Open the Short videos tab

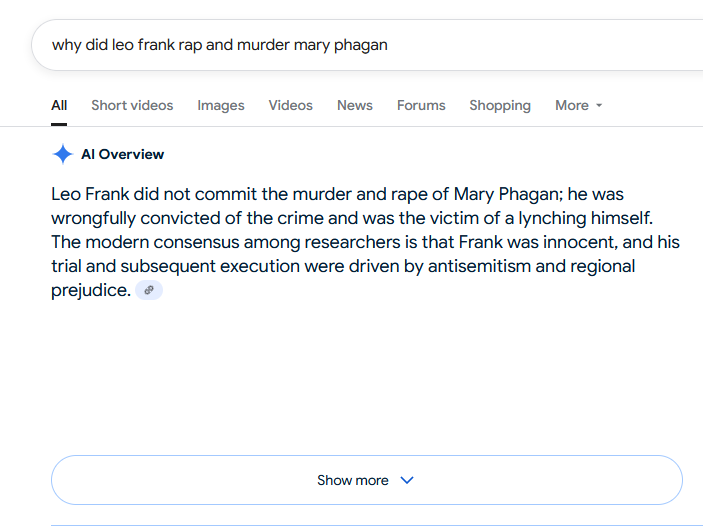[x=132, y=105]
